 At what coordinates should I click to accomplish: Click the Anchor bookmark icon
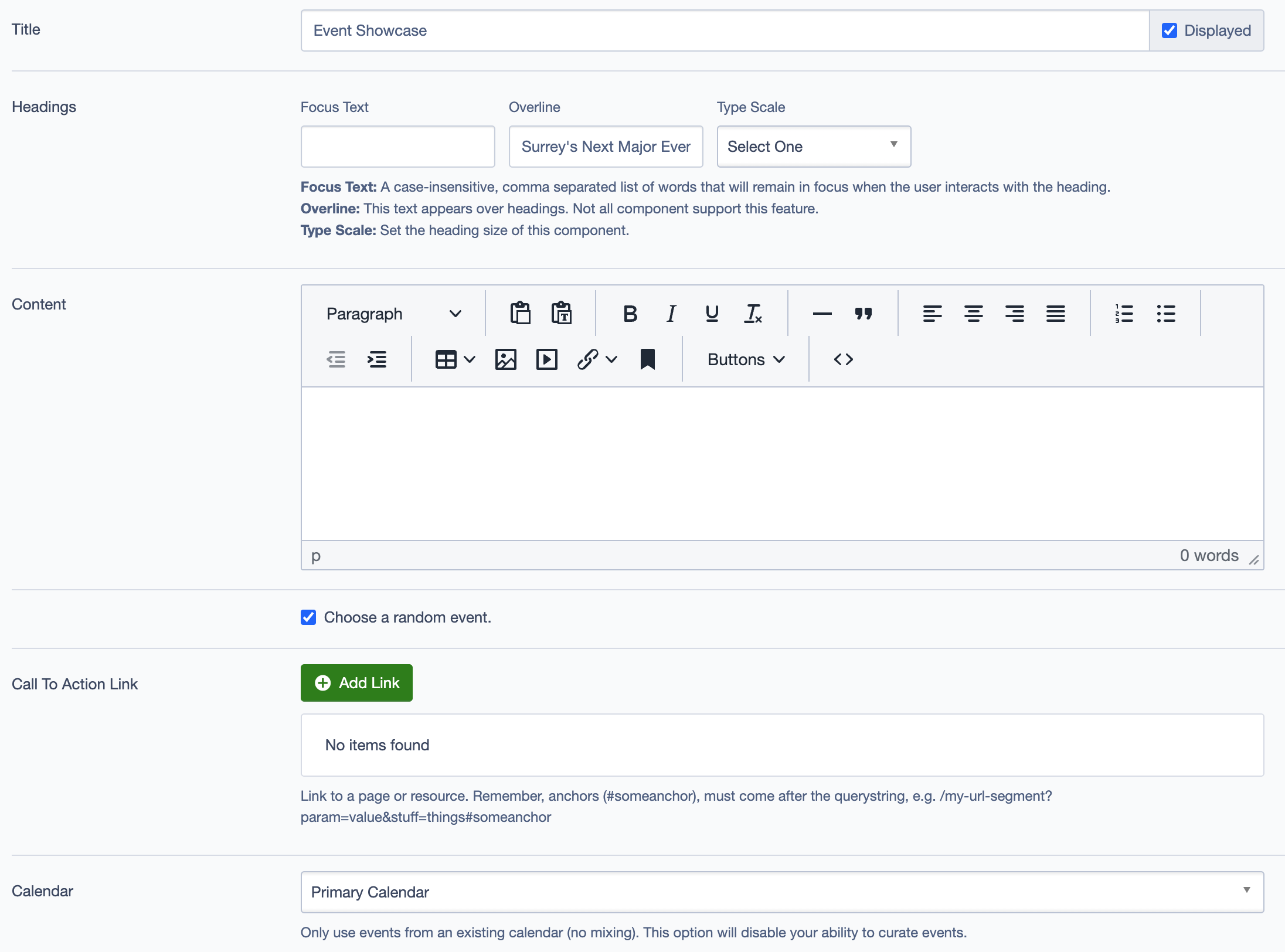pos(647,359)
